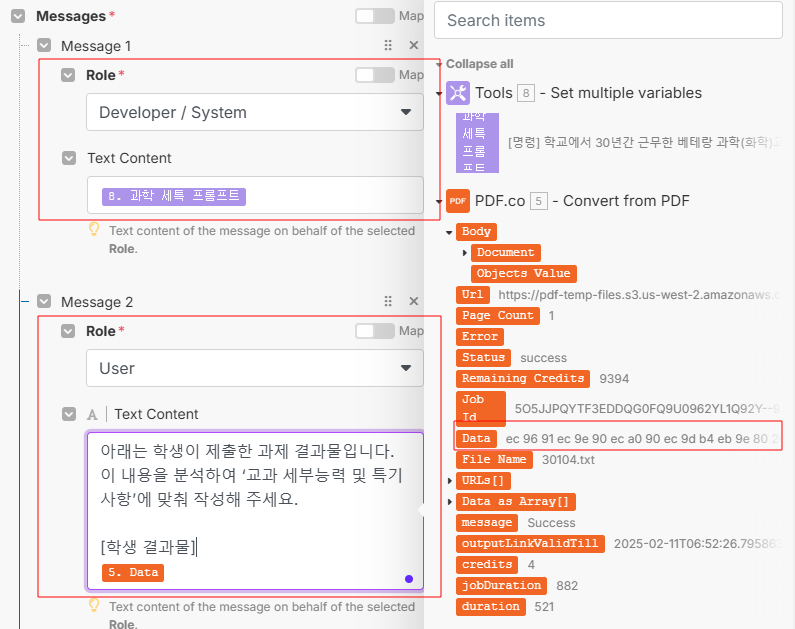This screenshot has width=795, height=629.
Task: Open the Developer / System role dropdown
Action: tap(255, 112)
